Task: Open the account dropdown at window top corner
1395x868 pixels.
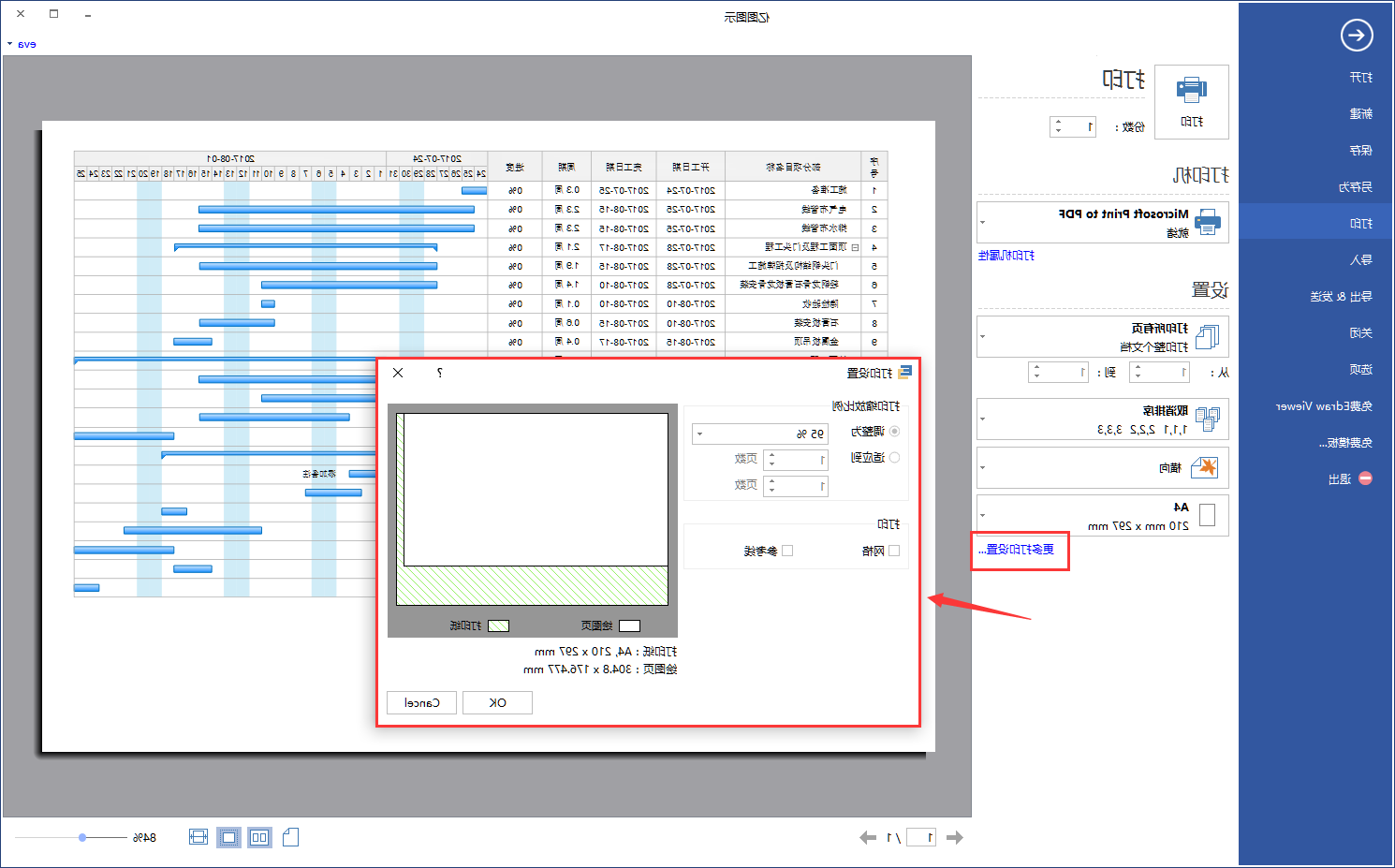Action: (22, 44)
